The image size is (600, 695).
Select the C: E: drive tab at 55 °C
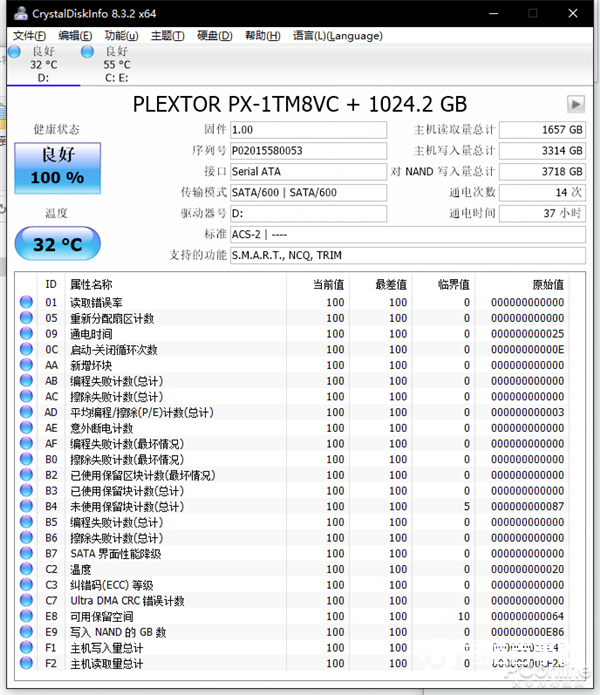click(x=117, y=65)
